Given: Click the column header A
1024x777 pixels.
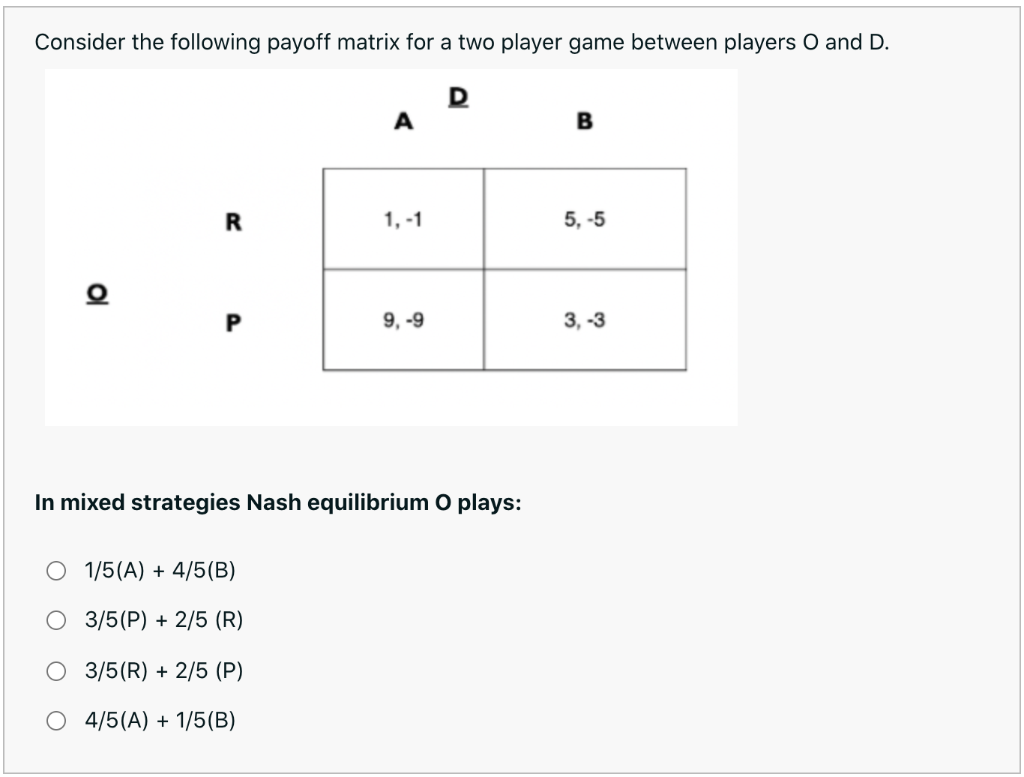Looking at the screenshot, I should pyautogui.click(x=403, y=122).
